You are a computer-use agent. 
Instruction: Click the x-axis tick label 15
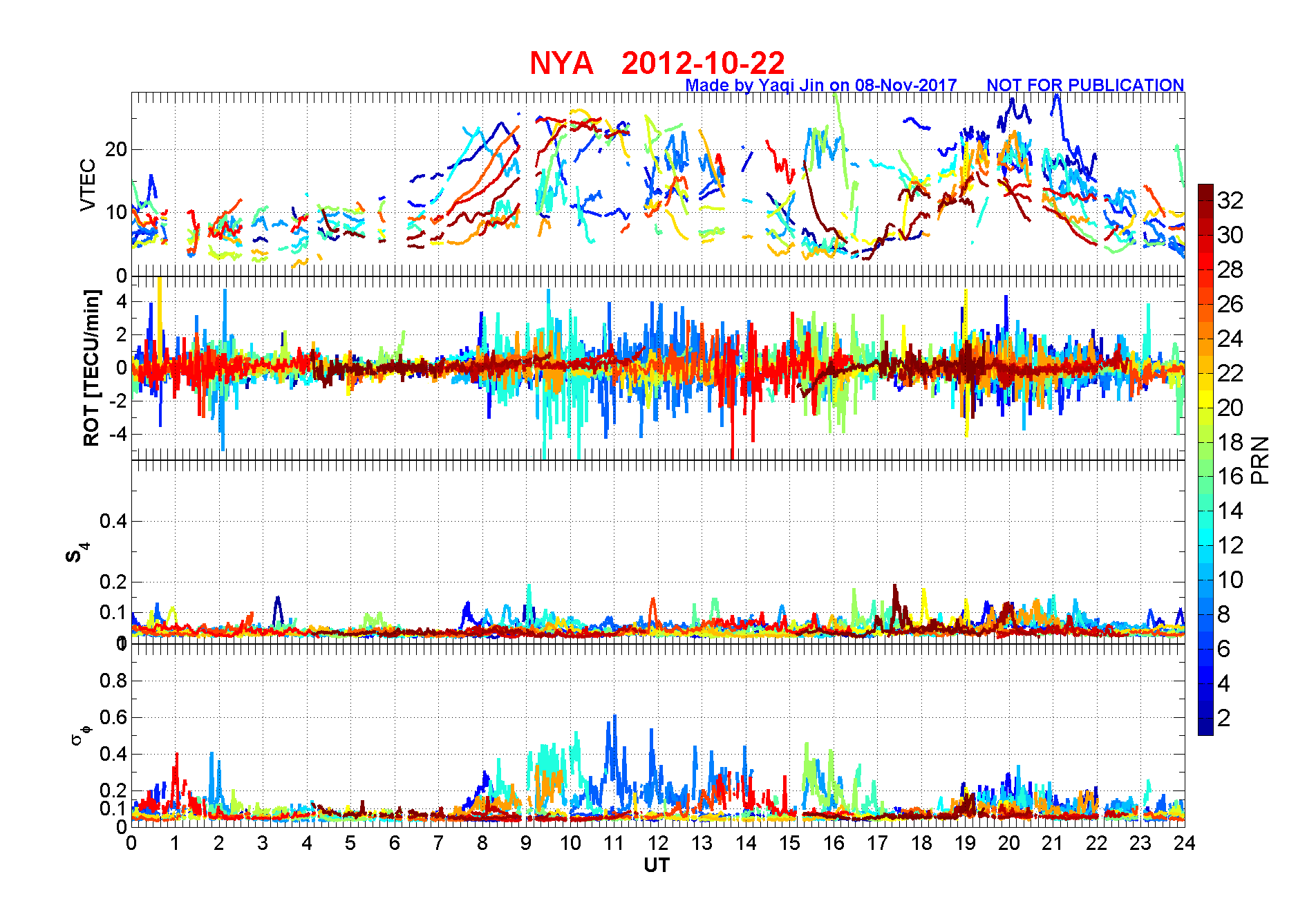tap(789, 843)
